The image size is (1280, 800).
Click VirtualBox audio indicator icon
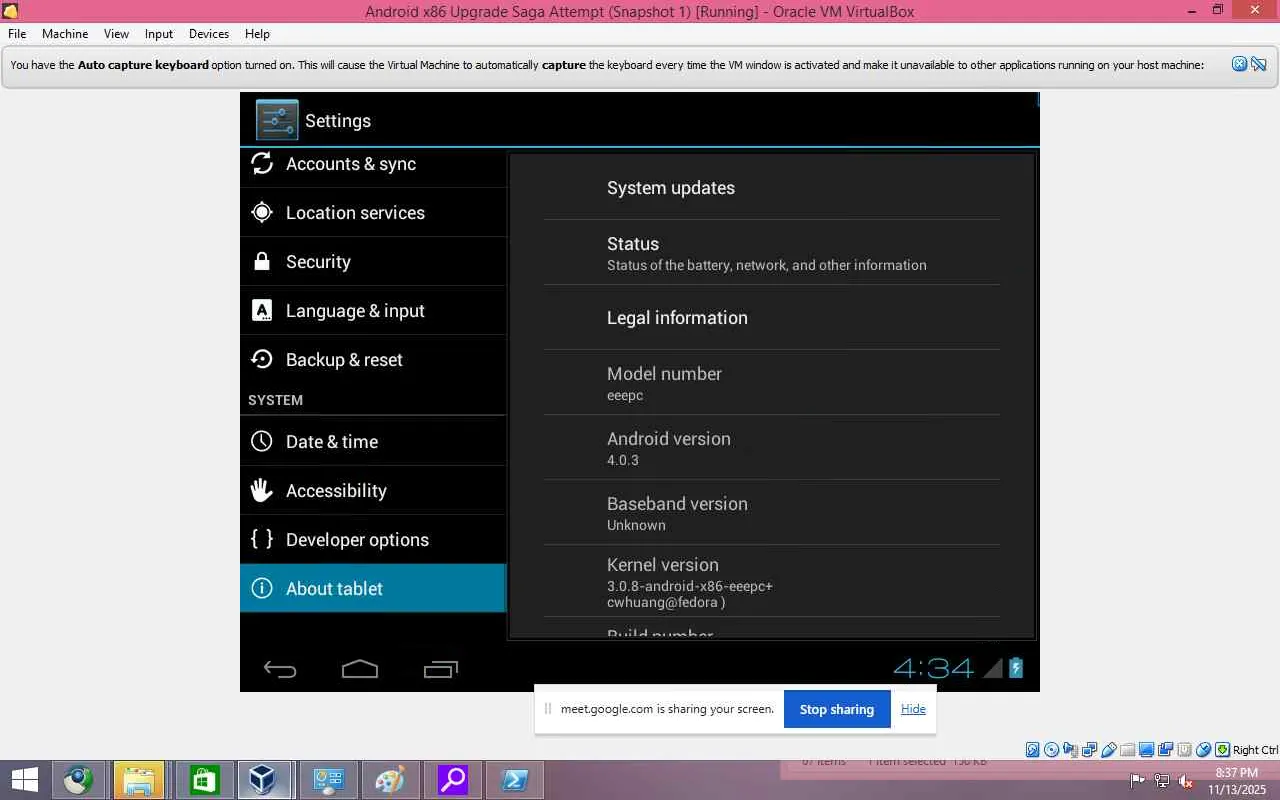[1071, 750]
